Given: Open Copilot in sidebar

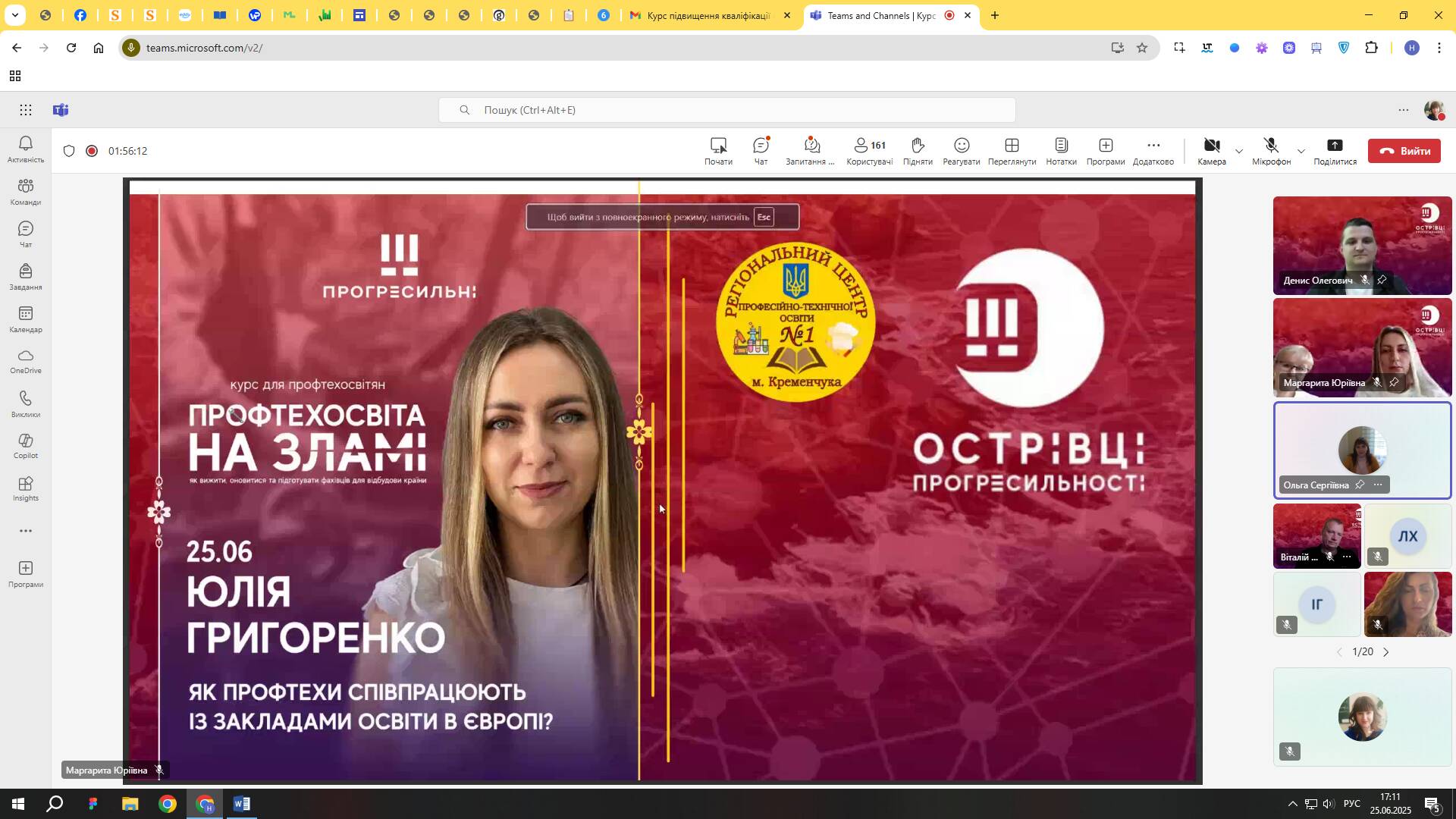Looking at the screenshot, I should (26, 447).
